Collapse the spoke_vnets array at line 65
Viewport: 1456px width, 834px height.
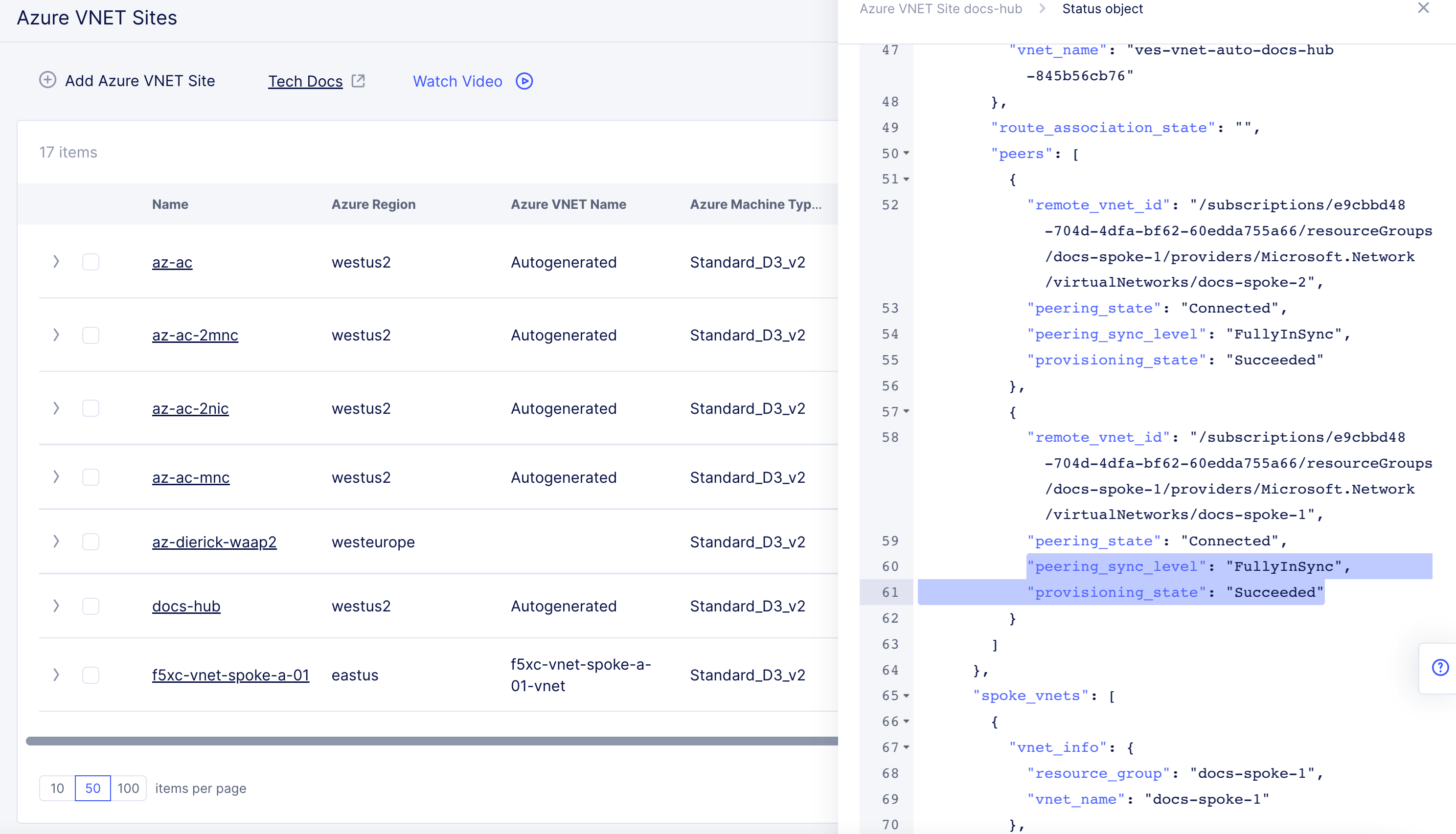(906, 696)
